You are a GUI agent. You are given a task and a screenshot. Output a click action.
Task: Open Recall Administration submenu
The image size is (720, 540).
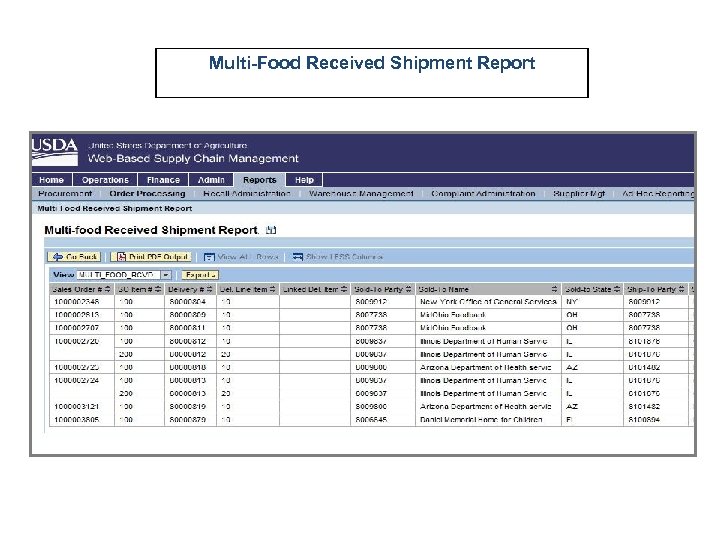[247, 194]
